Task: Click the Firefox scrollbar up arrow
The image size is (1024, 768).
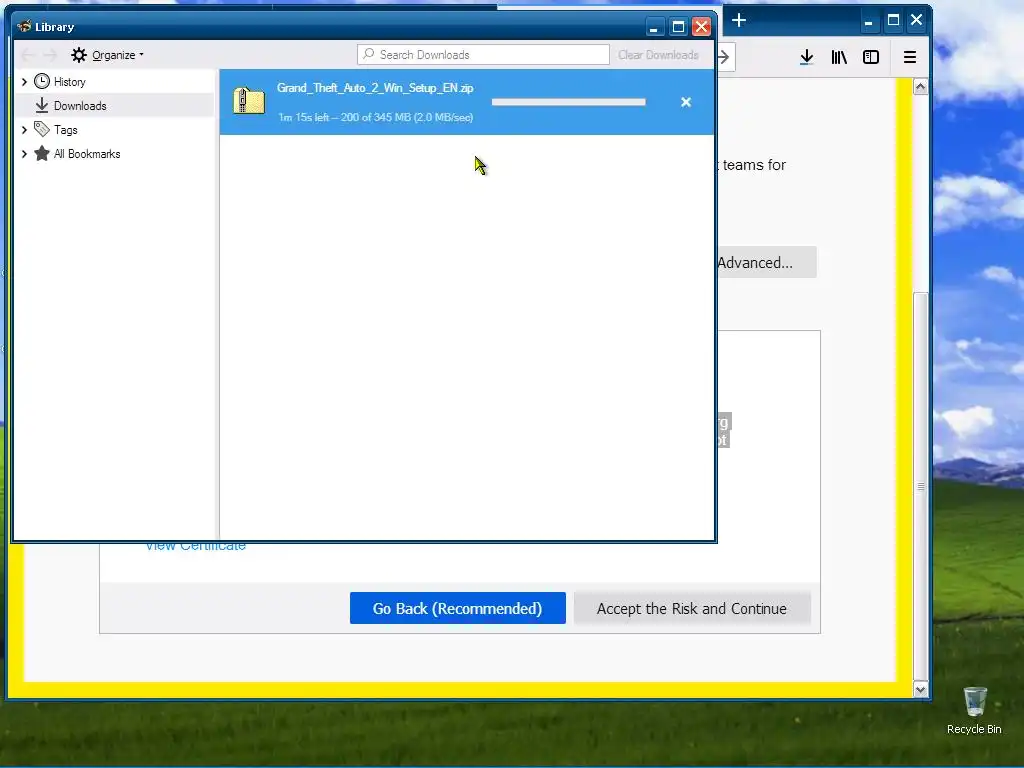Action: tap(920, 87)
